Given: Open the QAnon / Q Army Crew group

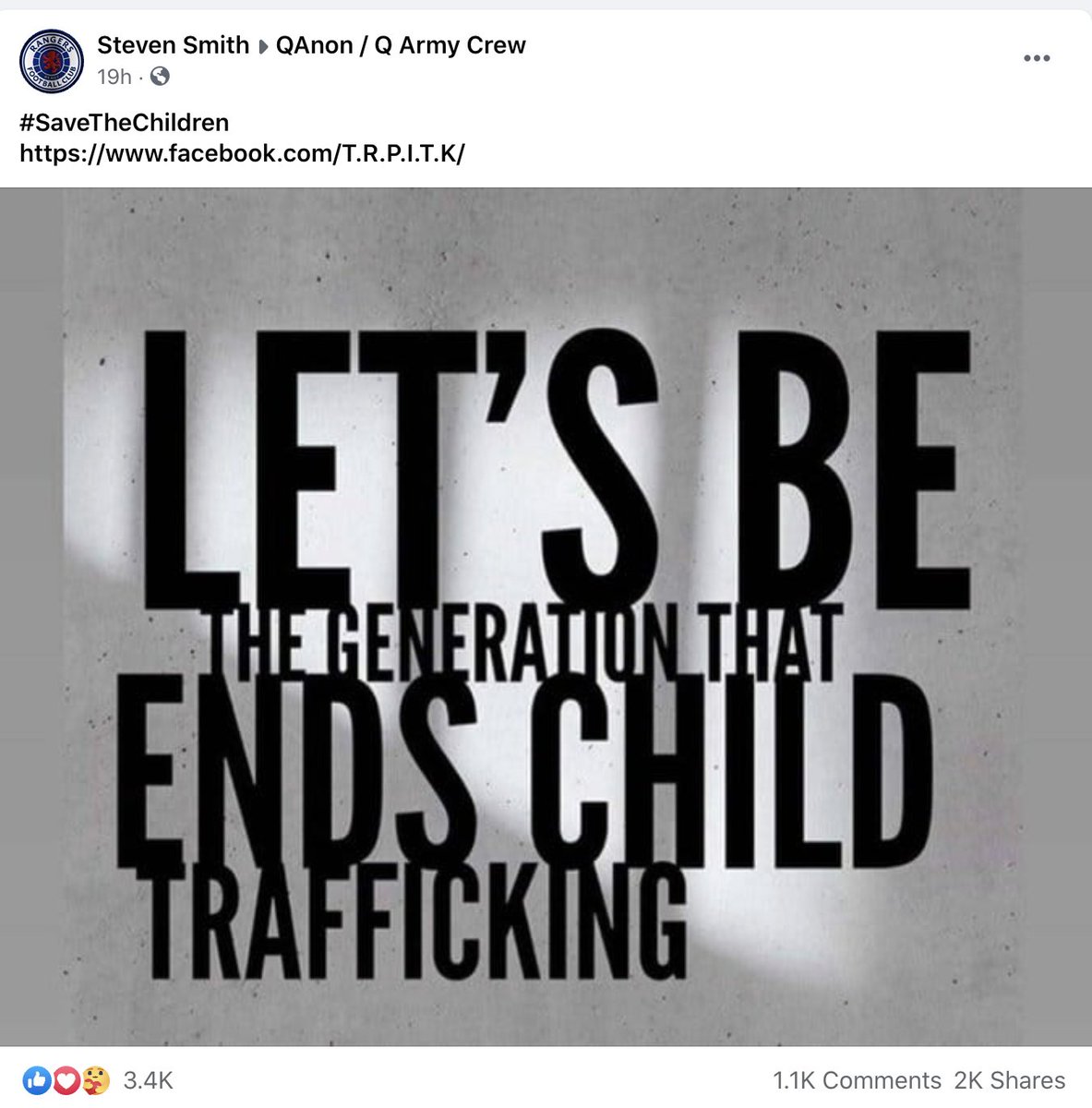Looking at the screenshot, I should click(x=401, y=45).
